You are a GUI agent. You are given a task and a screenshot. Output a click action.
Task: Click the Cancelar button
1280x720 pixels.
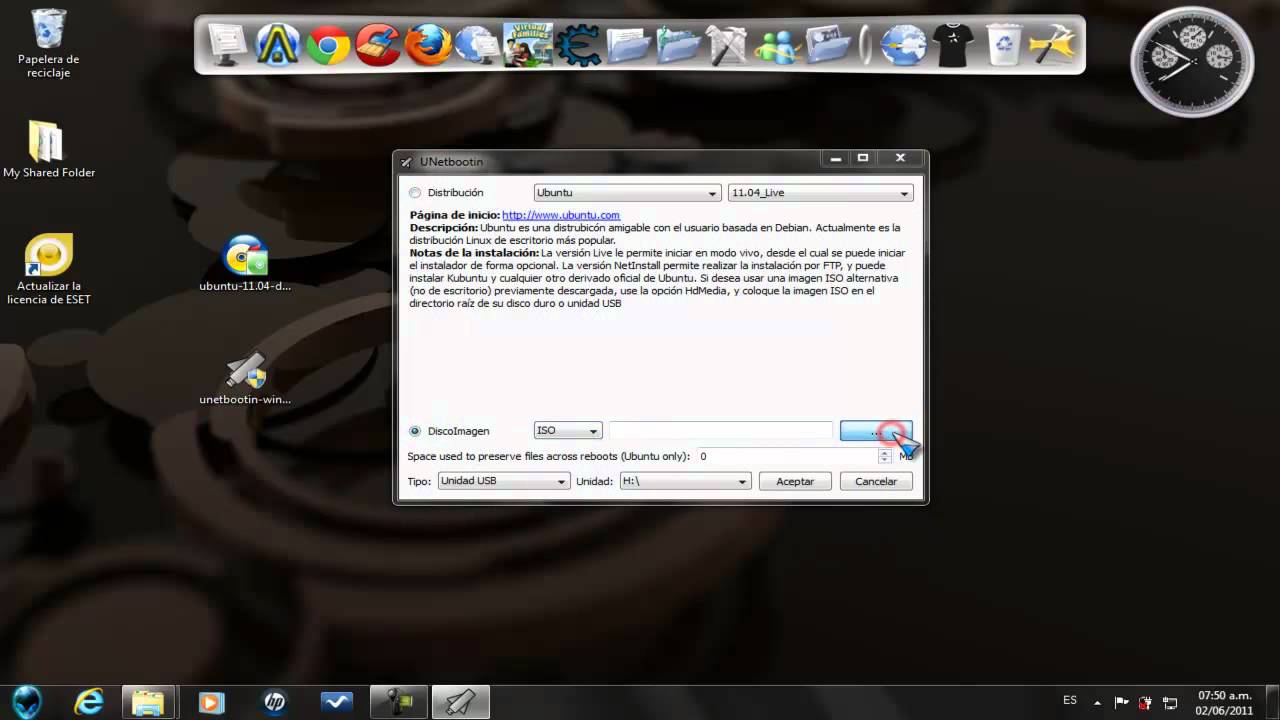(876, 481)
